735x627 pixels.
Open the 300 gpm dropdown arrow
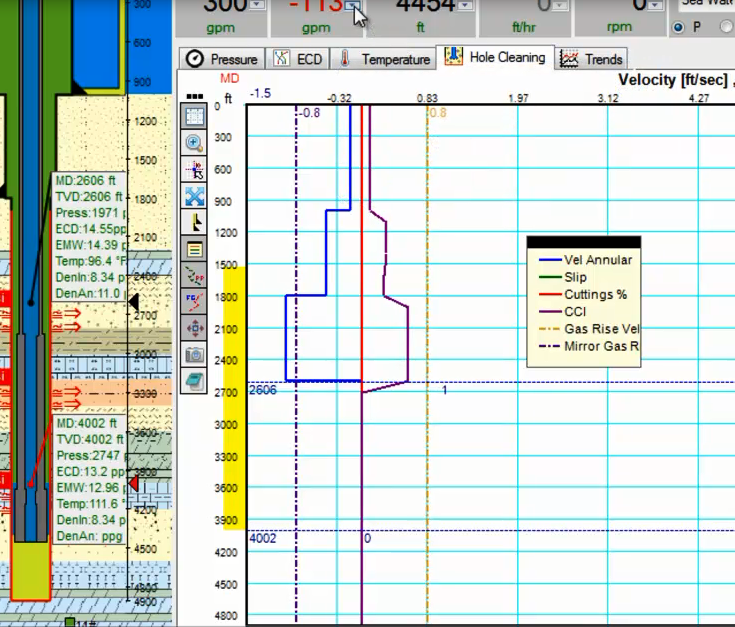point(257,5)
